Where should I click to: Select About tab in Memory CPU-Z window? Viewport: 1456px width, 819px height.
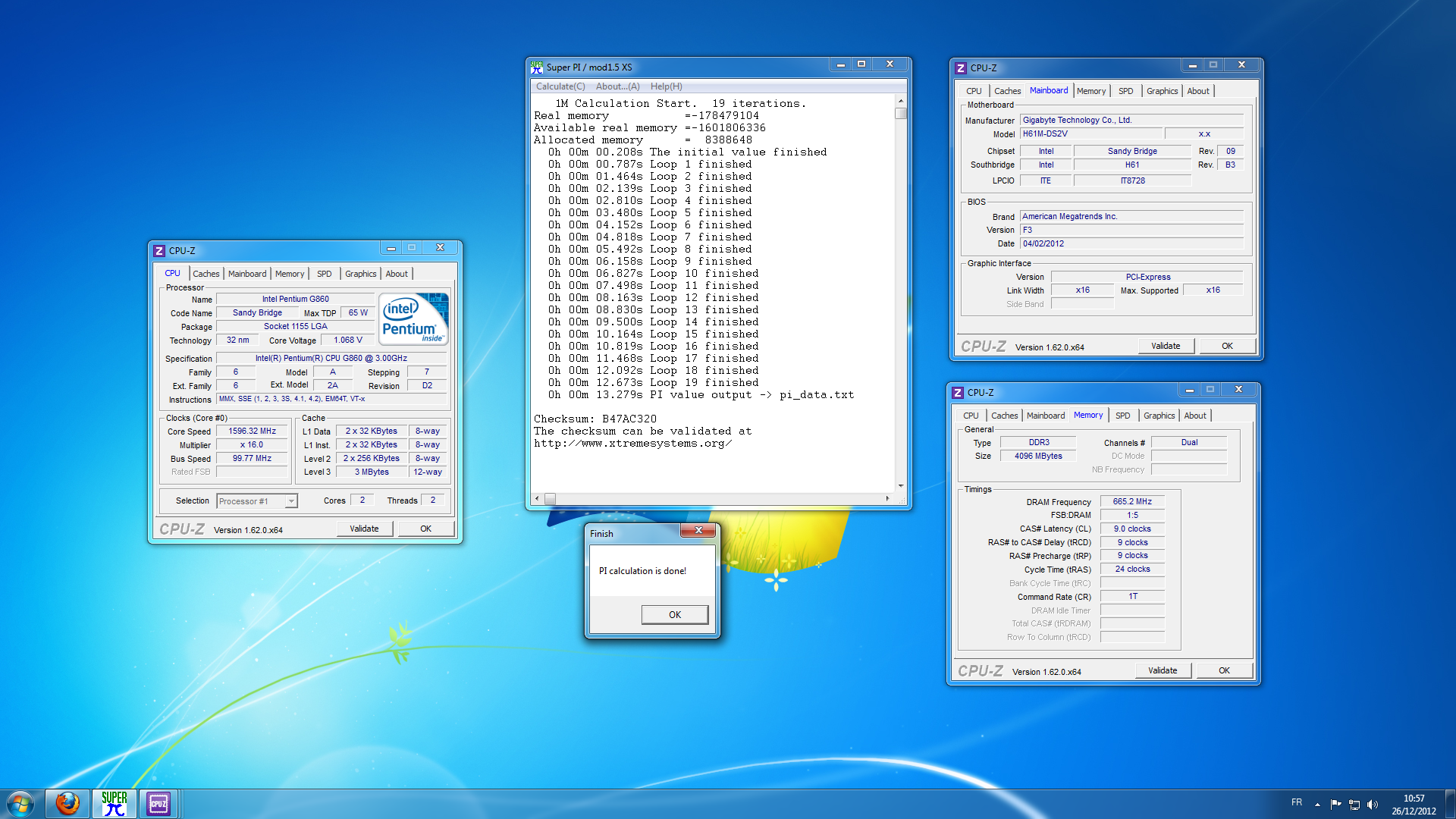click(1195, 416)
